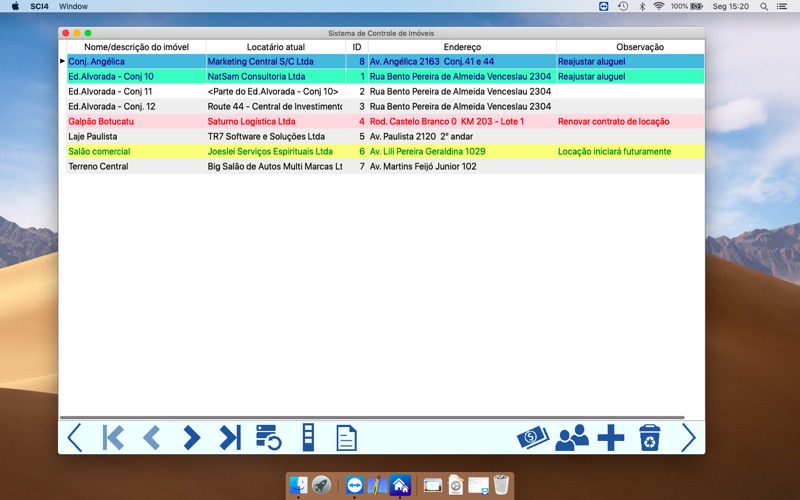Image resolution: width=800 pixels, height=500 pixels.
Task: Select the Conj. Angélica row
Action: [x=385, y=61]
